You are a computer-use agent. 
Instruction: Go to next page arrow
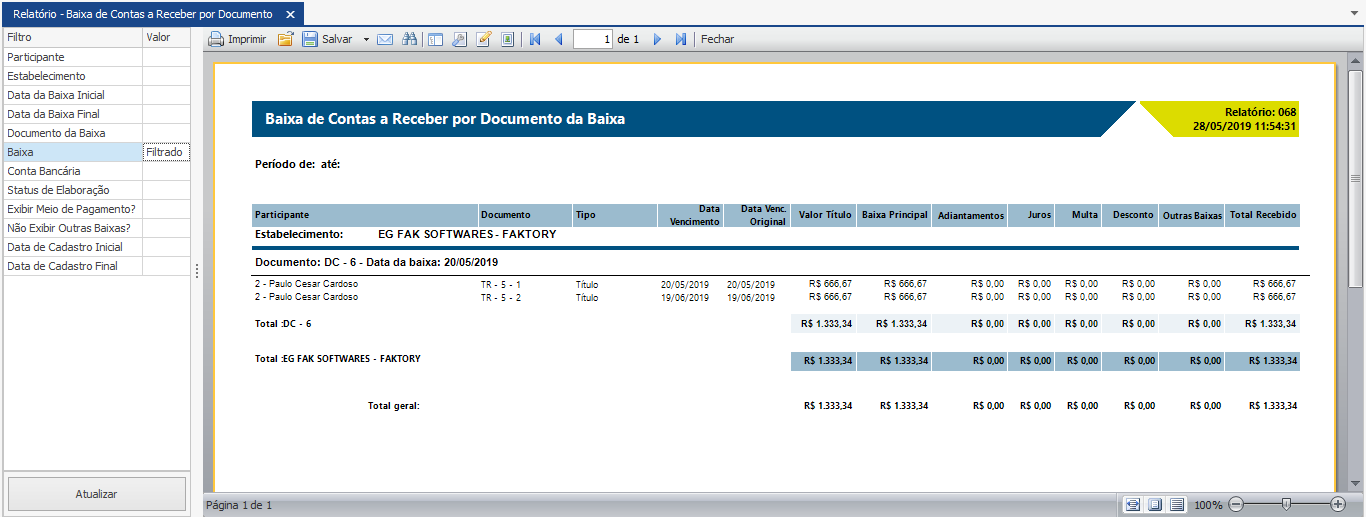657,40
